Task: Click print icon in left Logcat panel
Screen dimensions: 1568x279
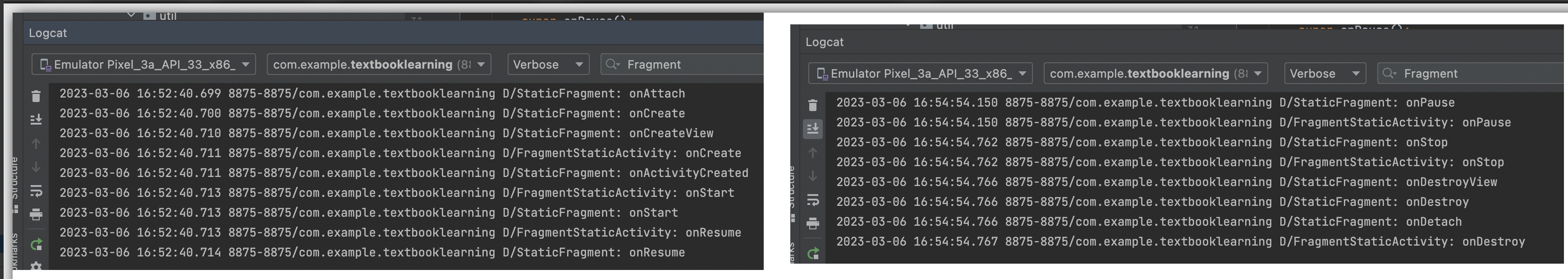Action: coord(36,214)
